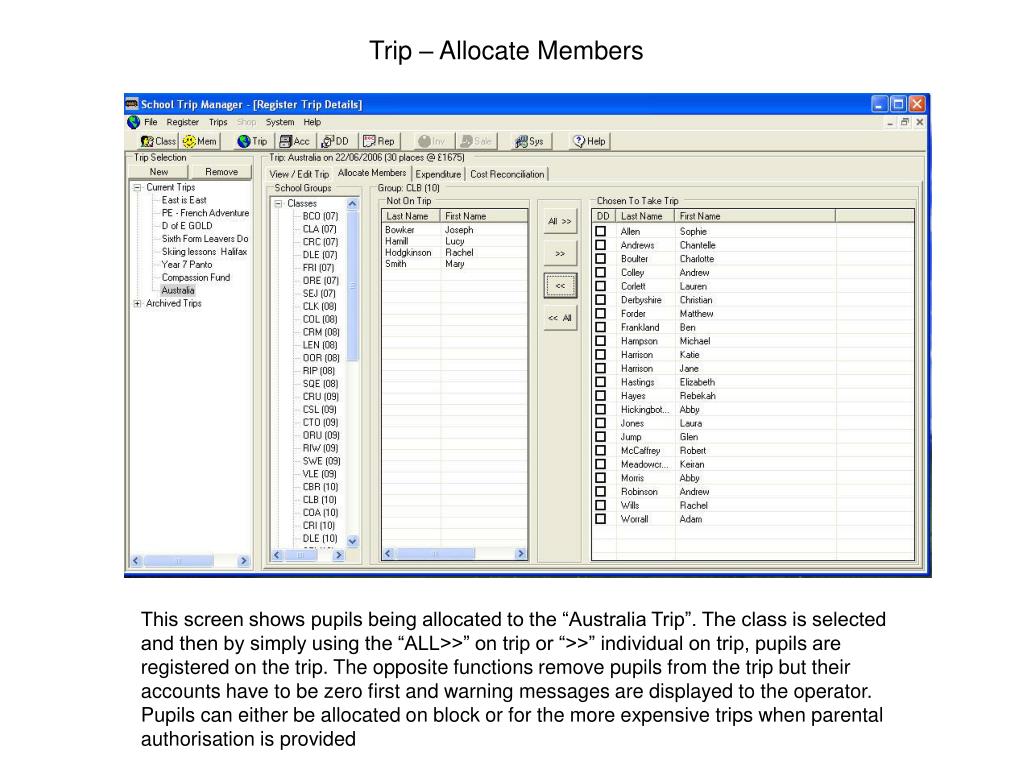Click the School Trip Manager title bar icon

[132, 104]
